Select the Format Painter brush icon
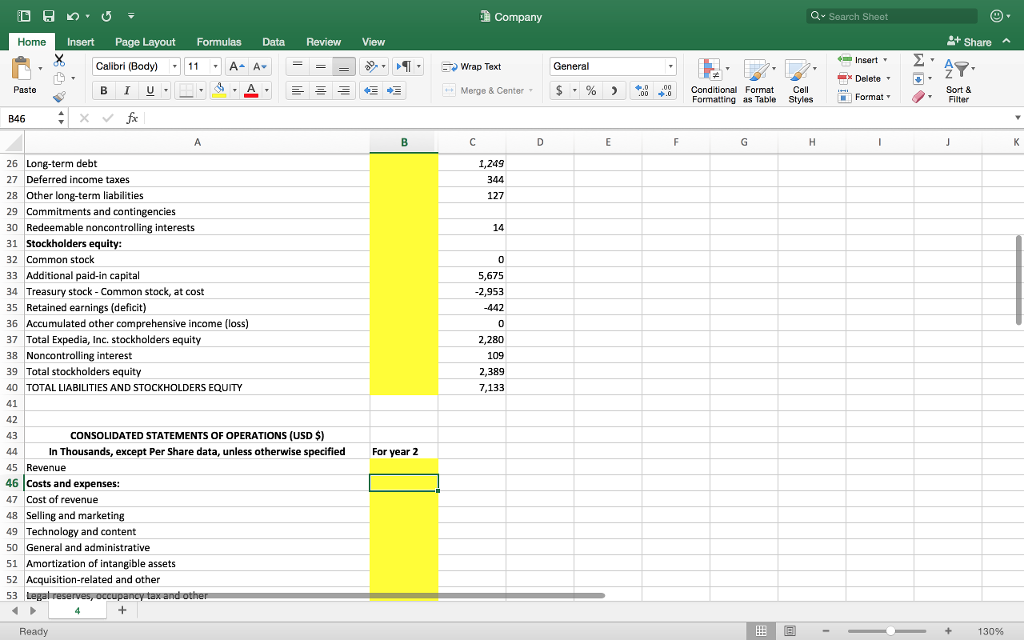This screenshot has height=640, width=1024. [58, 95]
